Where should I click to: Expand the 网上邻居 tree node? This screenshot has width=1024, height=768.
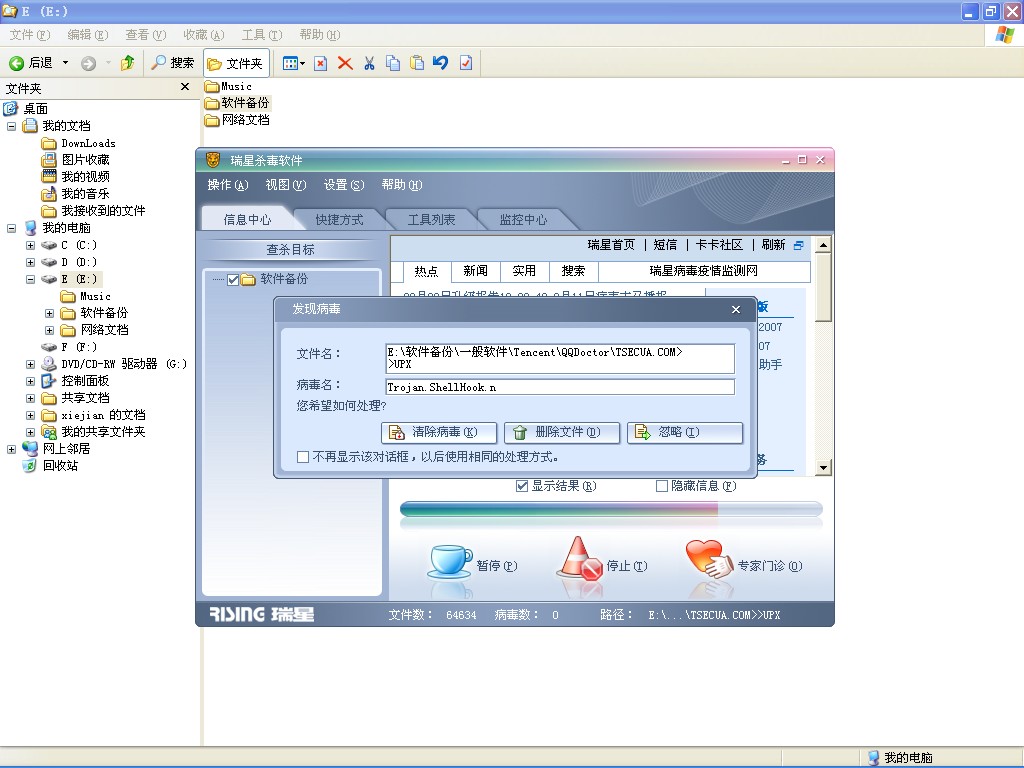coord(11,449)
